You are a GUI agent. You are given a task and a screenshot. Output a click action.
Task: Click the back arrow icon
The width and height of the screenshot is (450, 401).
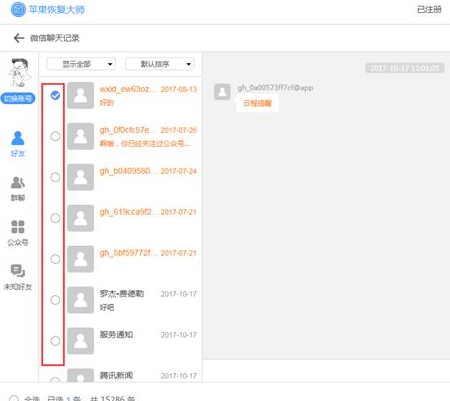pos(19,38)
